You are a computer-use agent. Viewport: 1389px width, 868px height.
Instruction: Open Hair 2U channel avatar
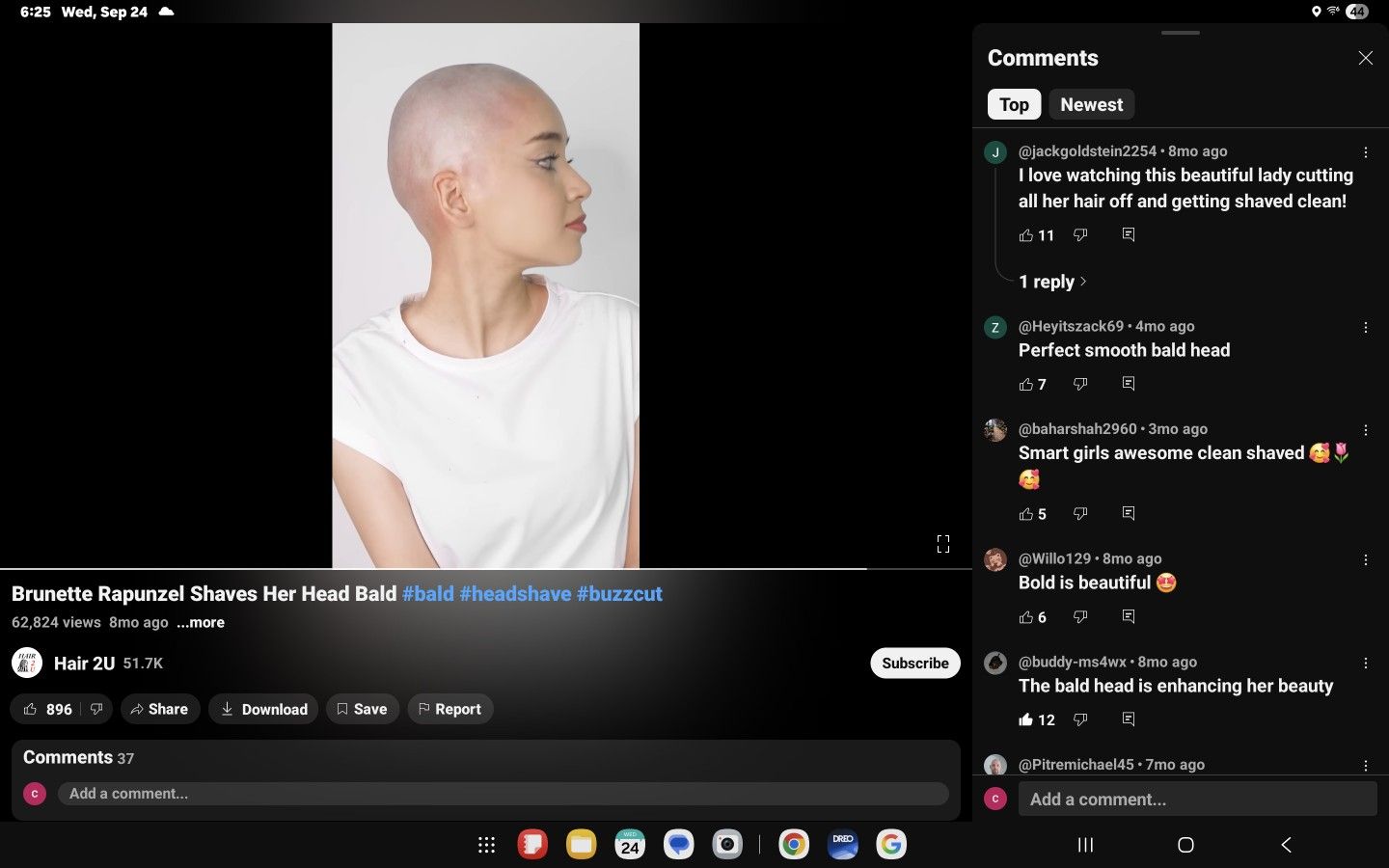[27, 663]
